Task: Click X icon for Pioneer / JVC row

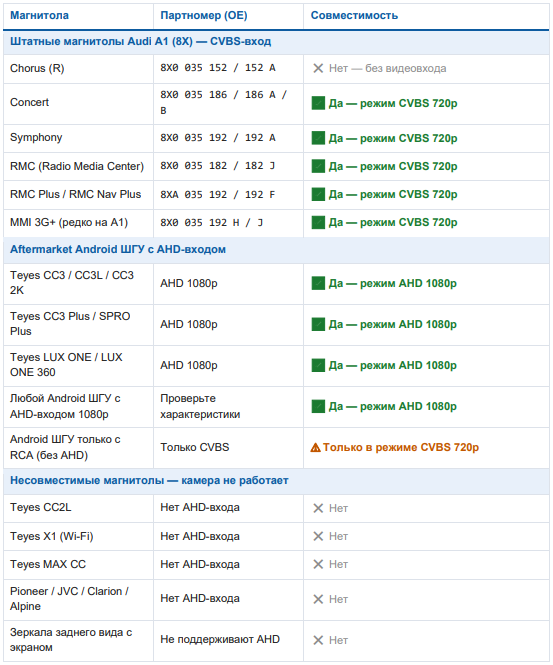Action: 318,599
